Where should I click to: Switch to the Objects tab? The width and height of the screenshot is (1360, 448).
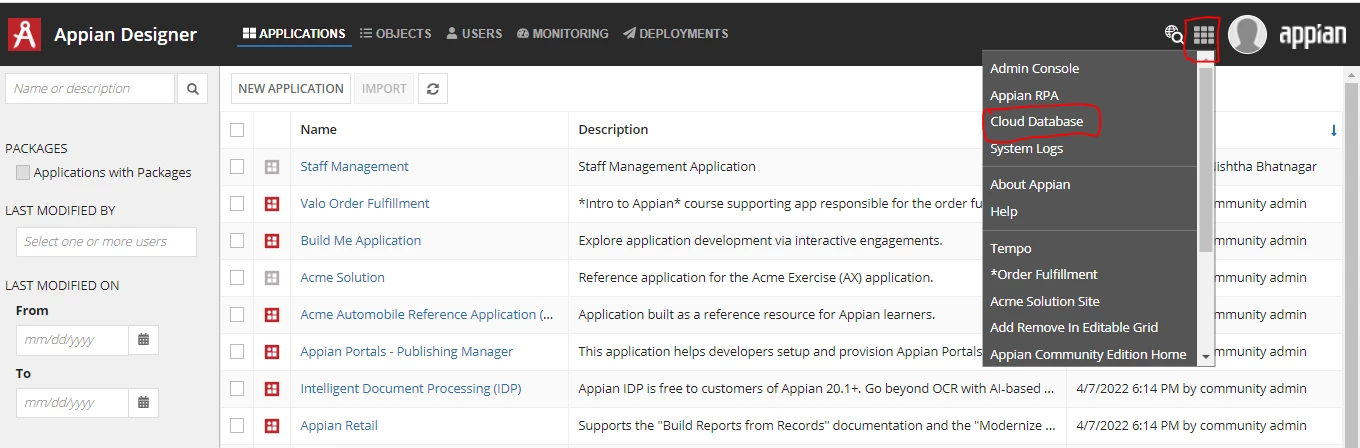click(396, 34)
